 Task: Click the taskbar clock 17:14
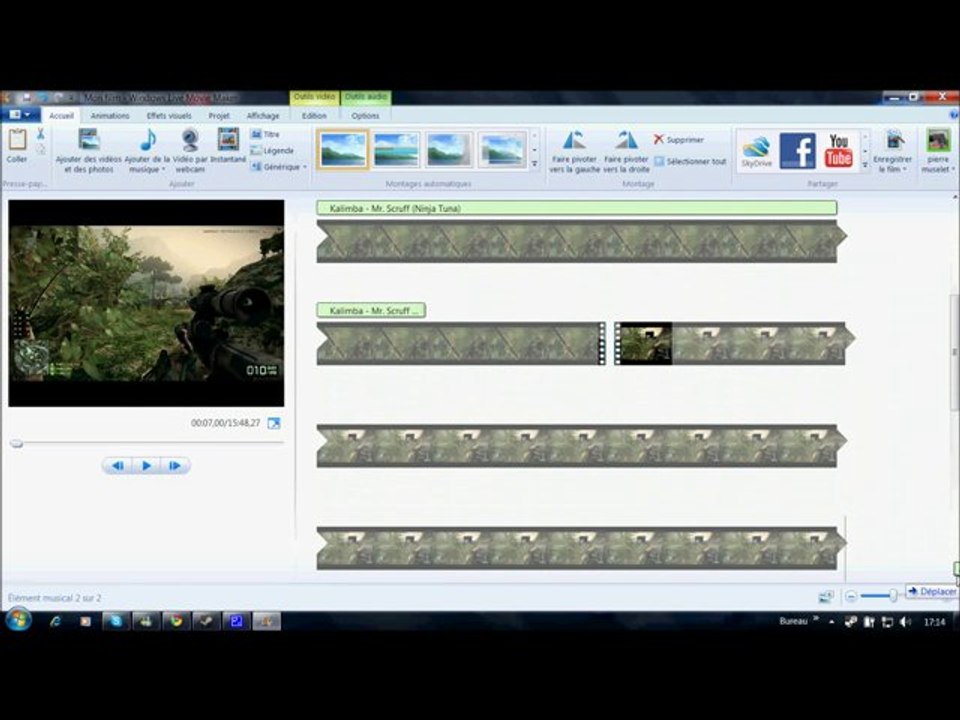point(934,622)
